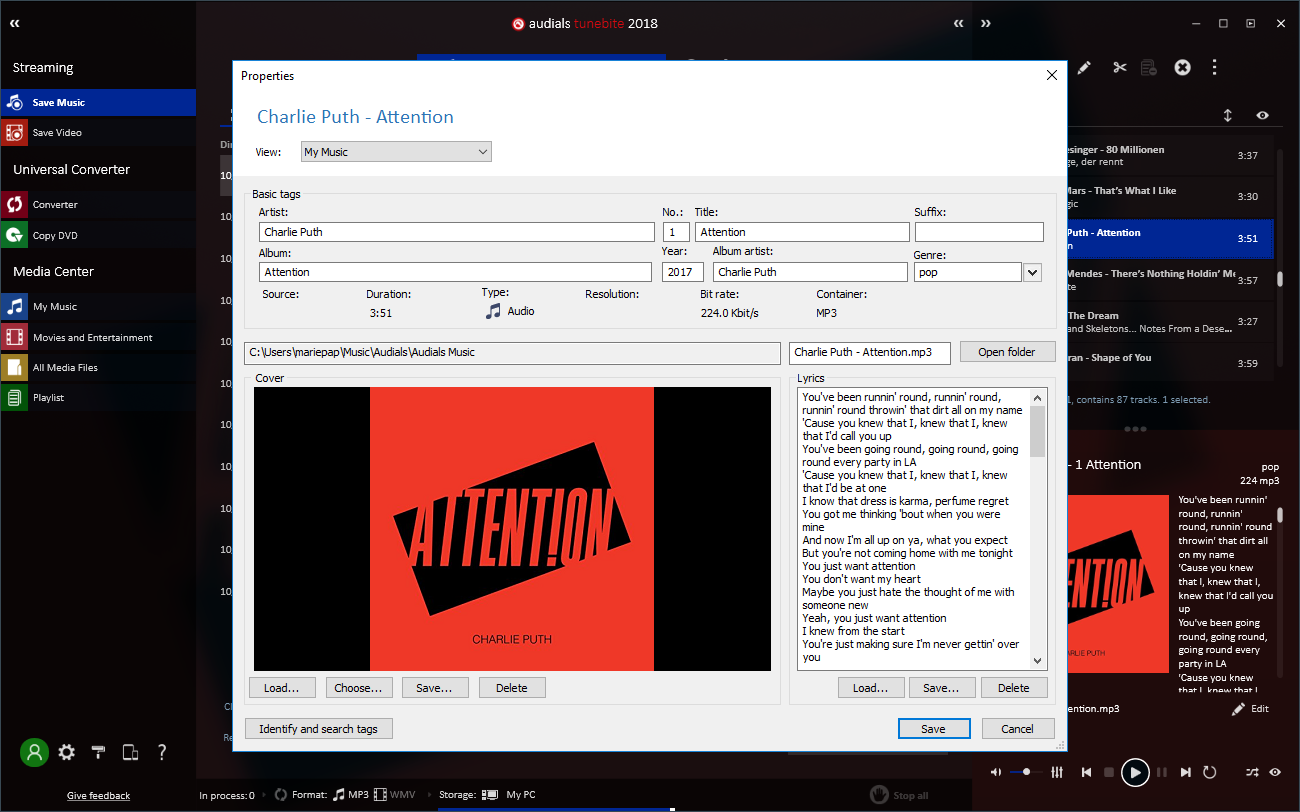The width and height of the screenshot is (1300, 812).
Task: Open My Music in Media Center
Action: 98,306
